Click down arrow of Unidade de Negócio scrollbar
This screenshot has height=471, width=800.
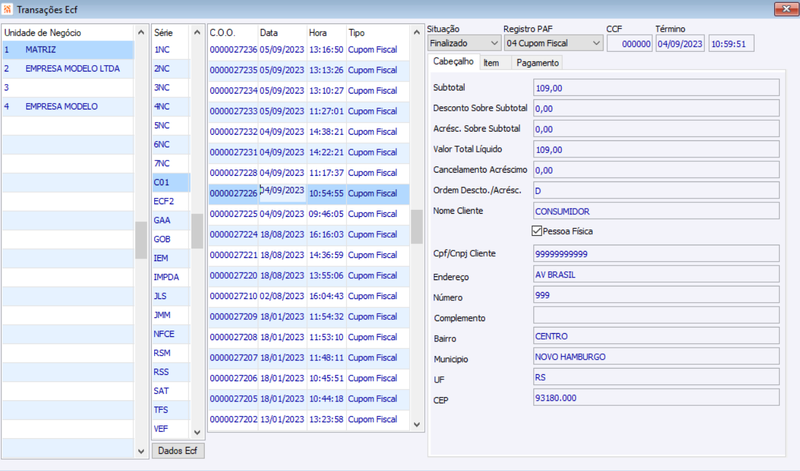(141, 451)
